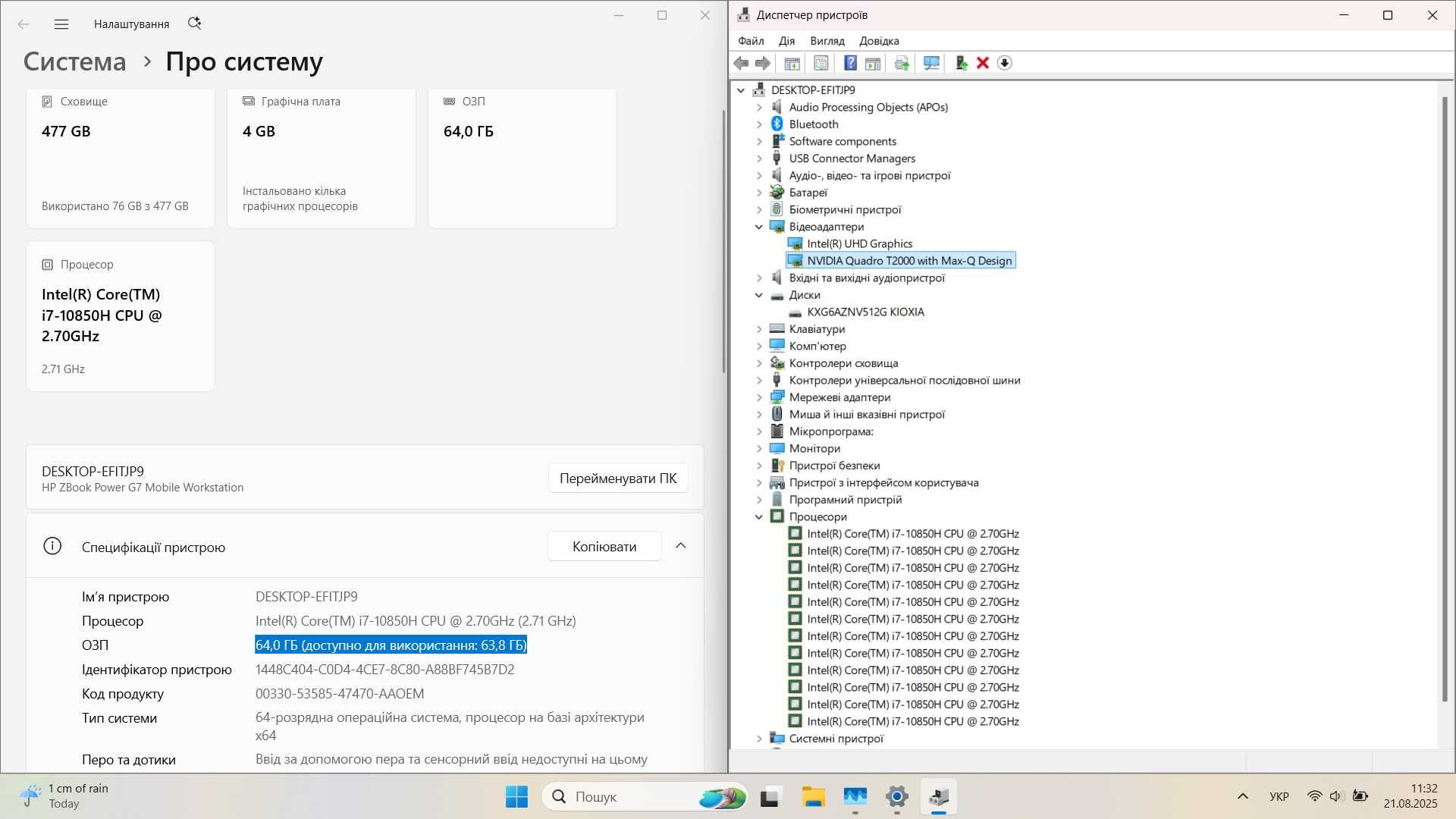This screenshot has height=819, width=1456.
Task: Click the info icon beside Специфікації пристрою
Action: (52, 546)
